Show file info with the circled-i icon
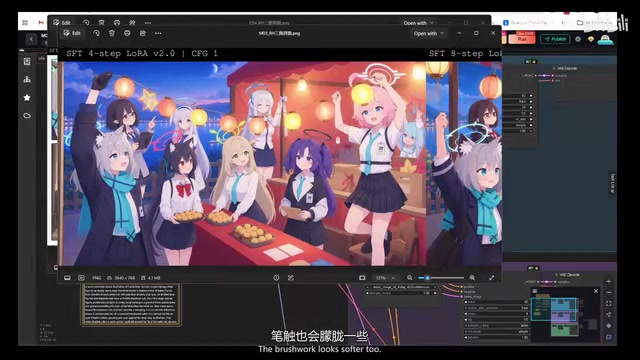Viewport: 640px width, 360px height. coord(276,278)
